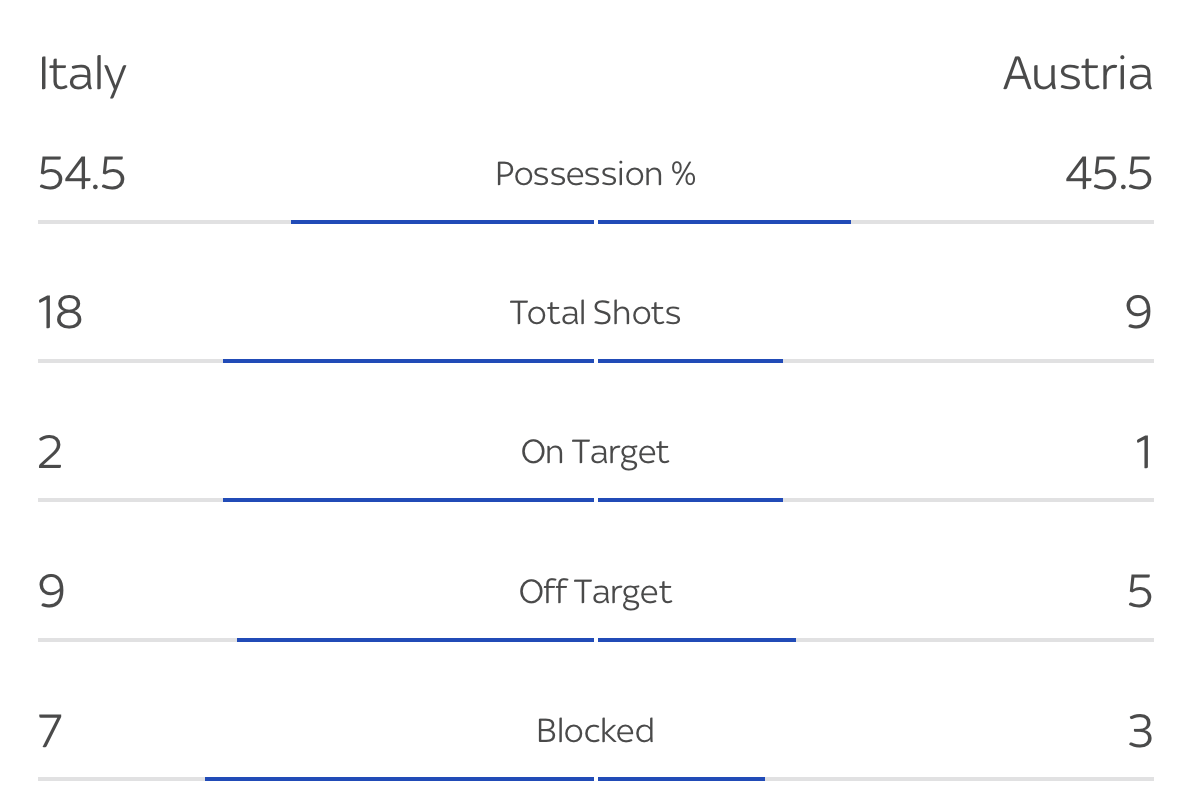Click Austria's 45.5 possession value

click(x=1108, y=174)
